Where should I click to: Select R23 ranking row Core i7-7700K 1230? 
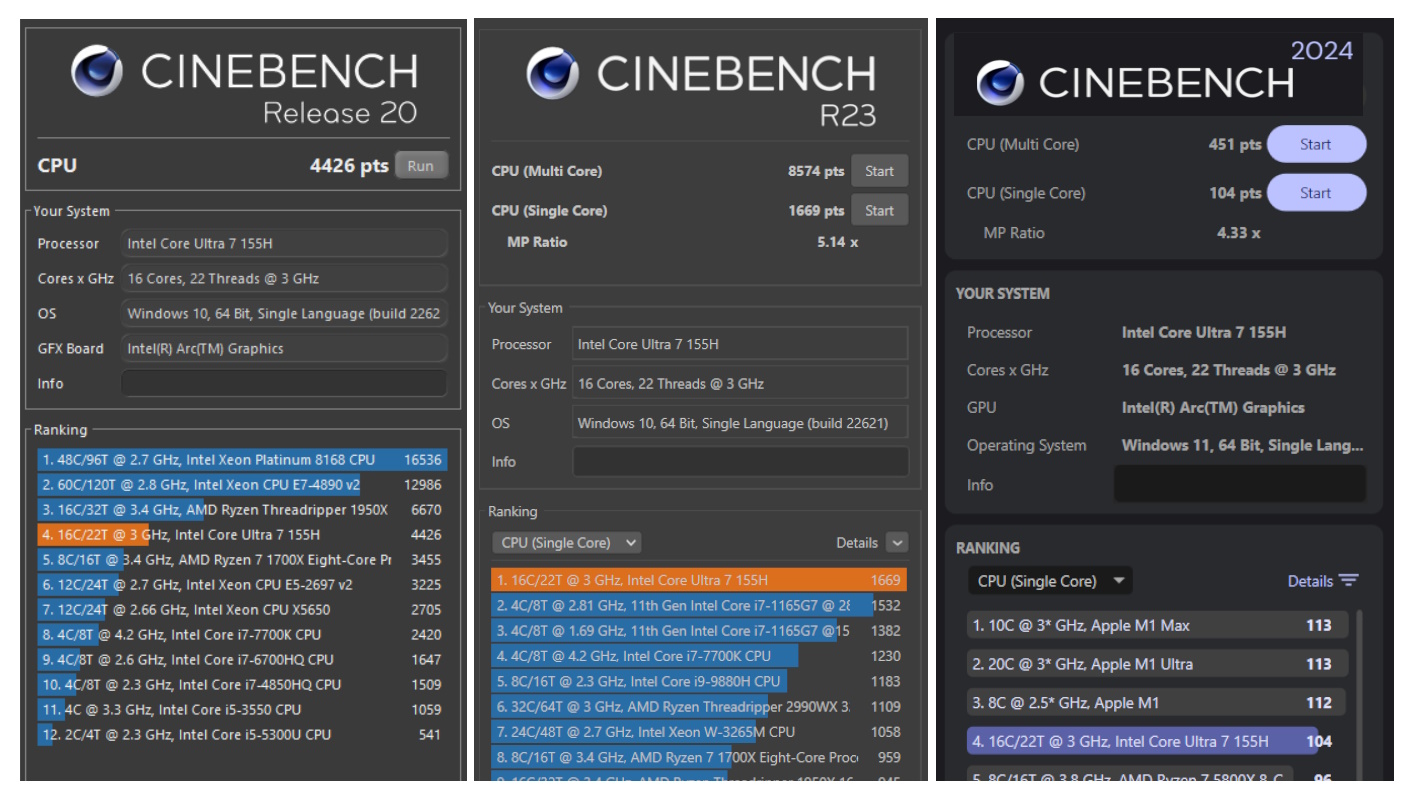pyautogui.click(x=699, y=656)
